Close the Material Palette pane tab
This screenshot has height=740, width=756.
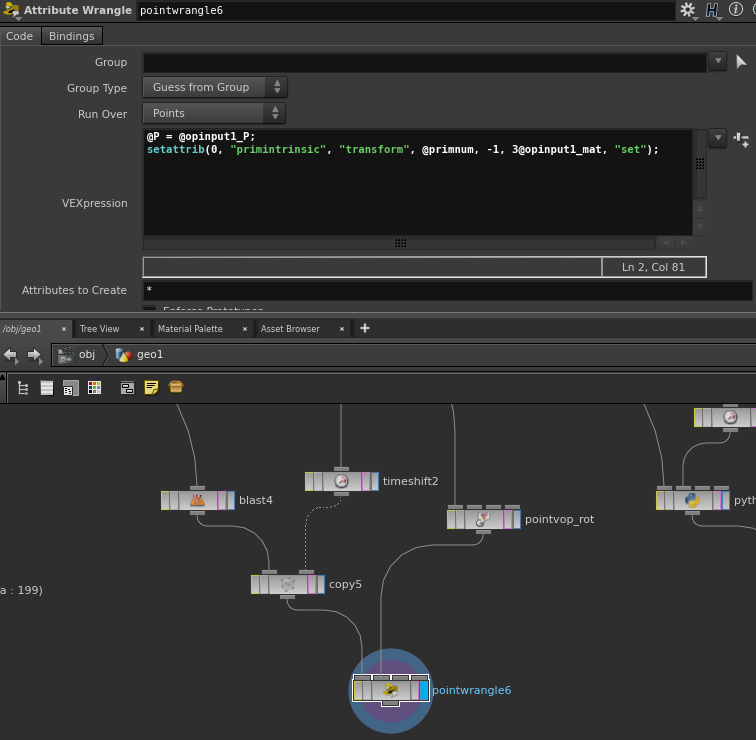245,329
